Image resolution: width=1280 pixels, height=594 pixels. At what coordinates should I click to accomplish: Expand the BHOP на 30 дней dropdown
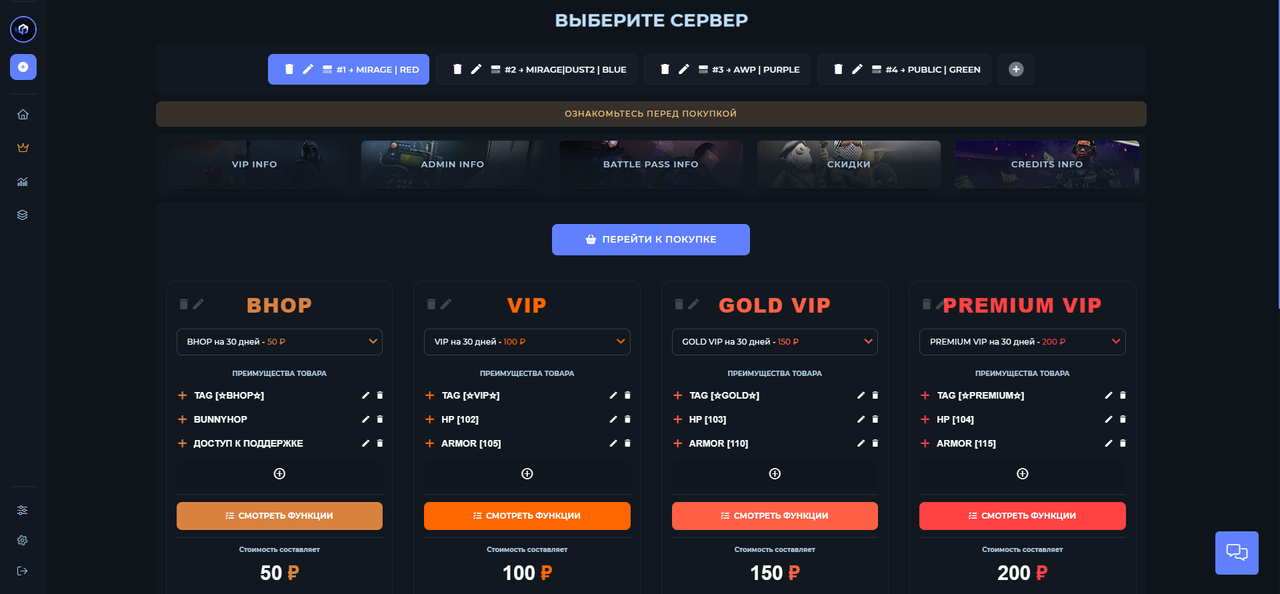coord(280,342)
